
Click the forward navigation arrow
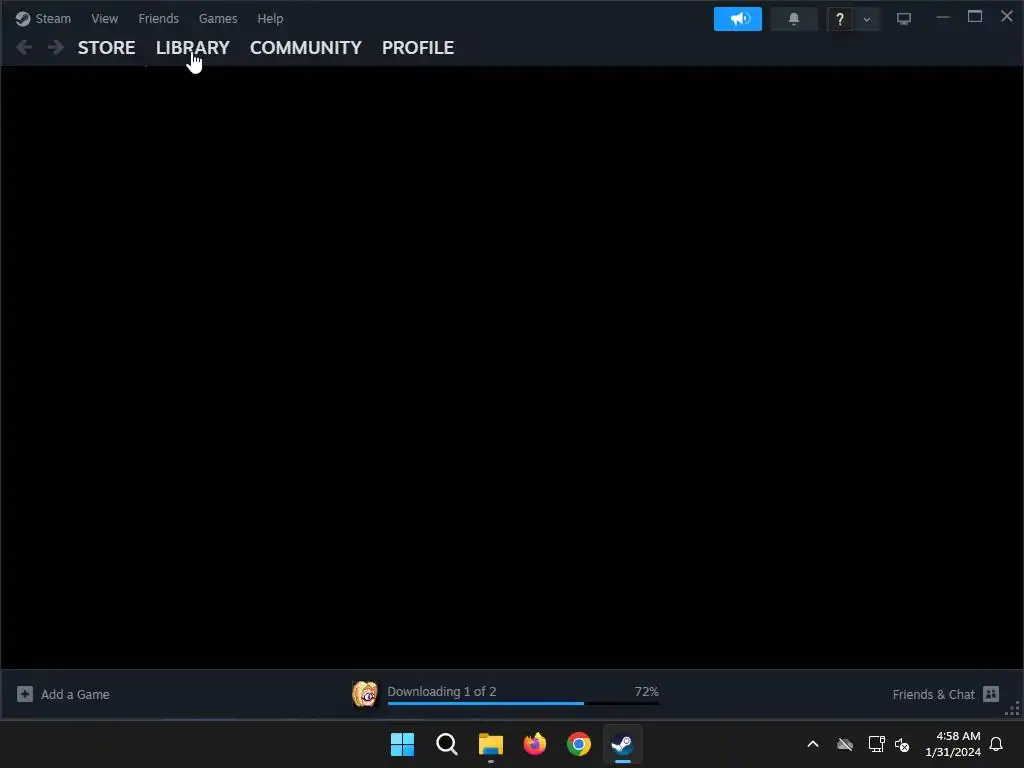click(56, 47)
